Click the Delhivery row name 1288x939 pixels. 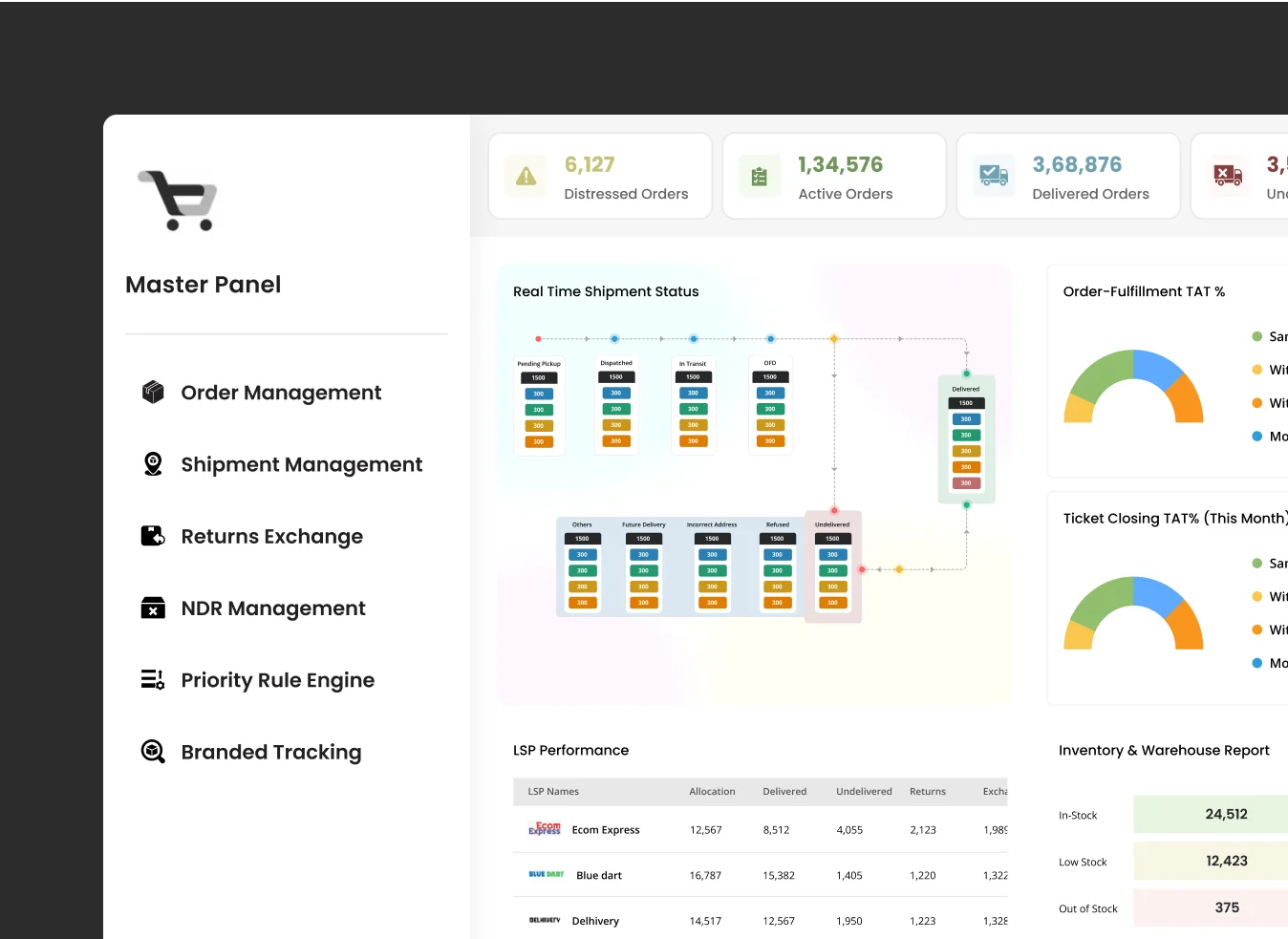(x=595, y=921)
